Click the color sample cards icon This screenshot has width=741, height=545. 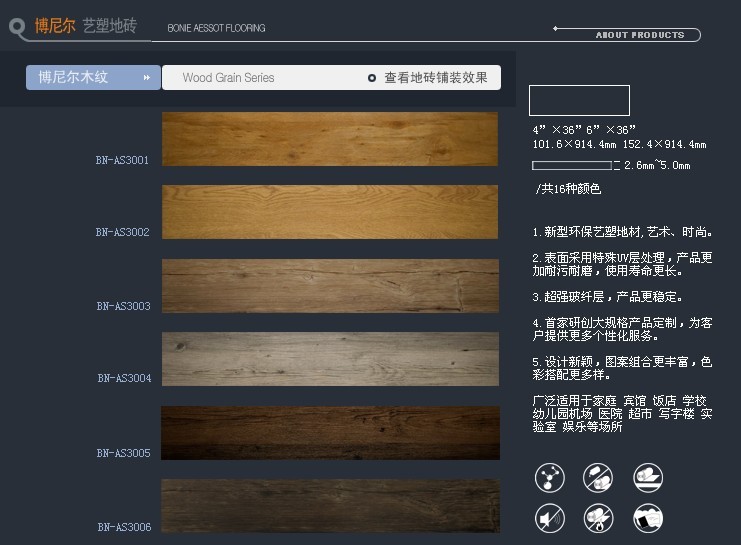pos(648,518)
